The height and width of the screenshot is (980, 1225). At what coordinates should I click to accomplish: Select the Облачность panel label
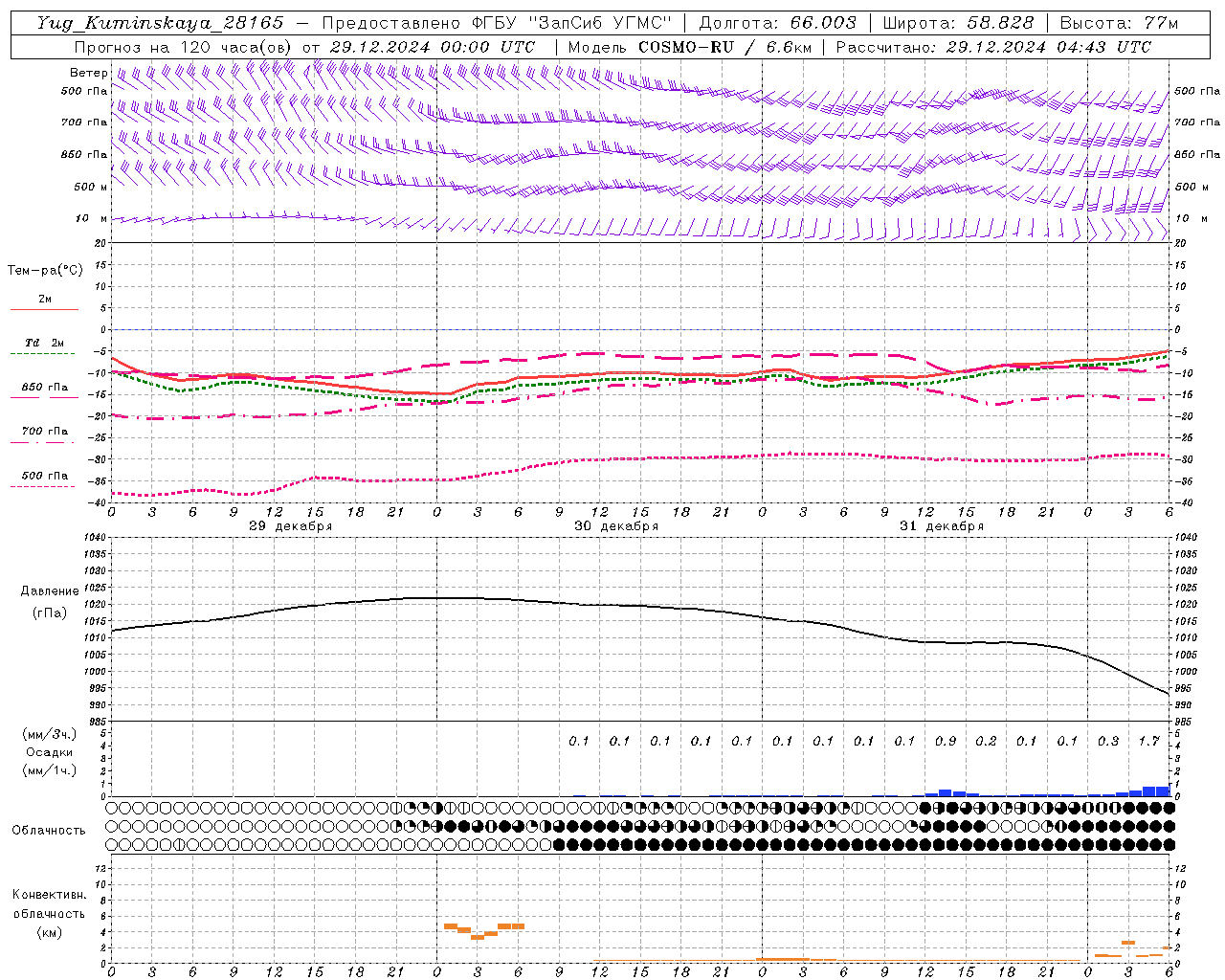[49, 831]
